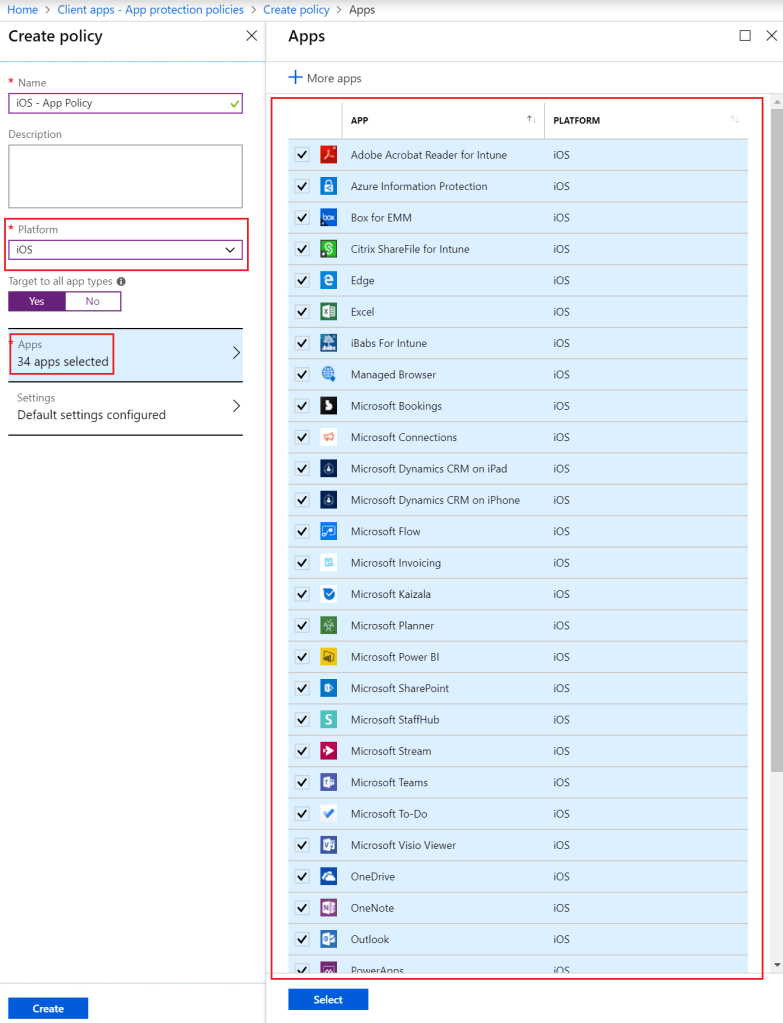This screenshot has height=1023, width=783.
Task: Deselect the OneNote app checkbox
Action: tap(302, 908)
